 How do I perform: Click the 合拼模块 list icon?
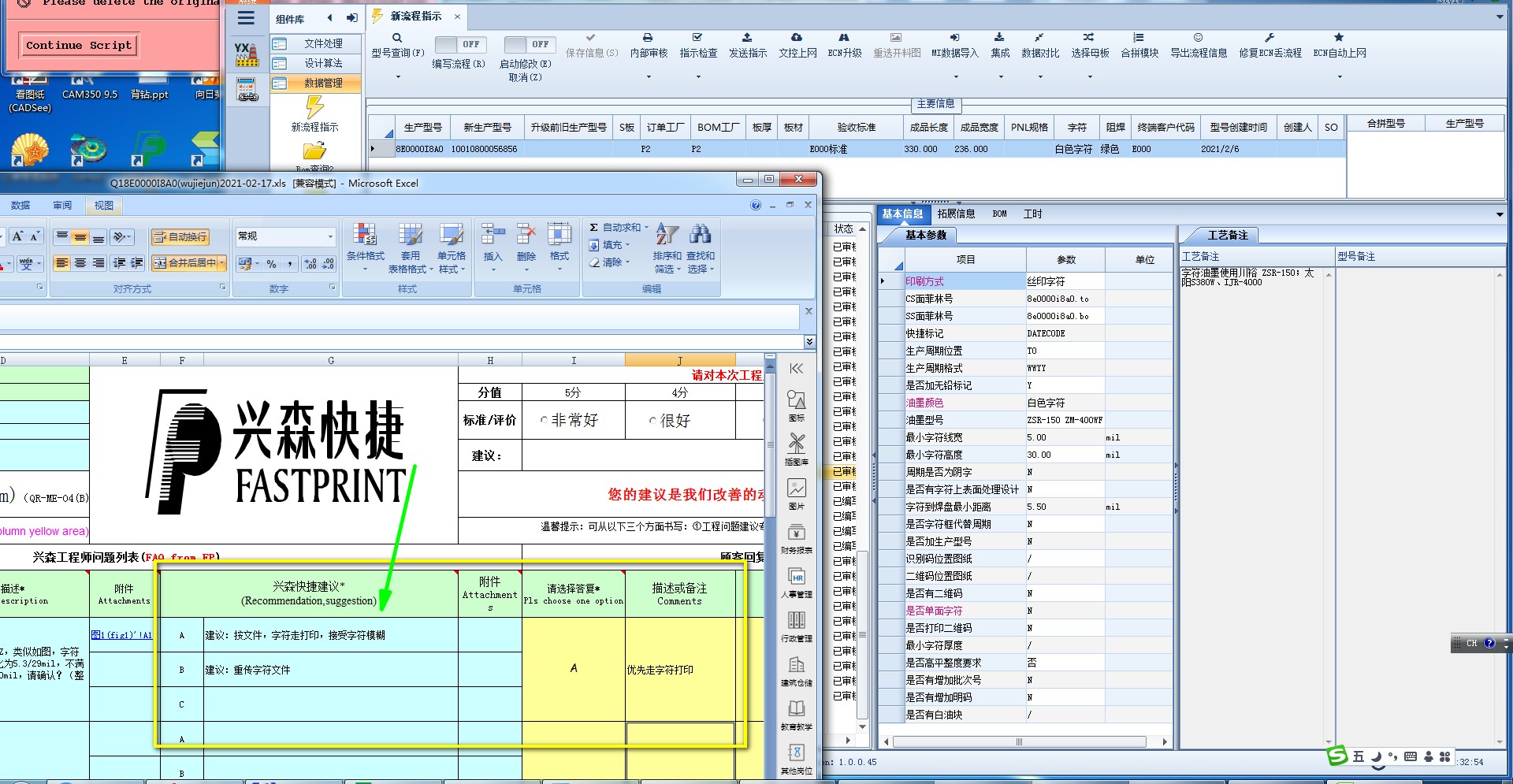point(1139,37)
